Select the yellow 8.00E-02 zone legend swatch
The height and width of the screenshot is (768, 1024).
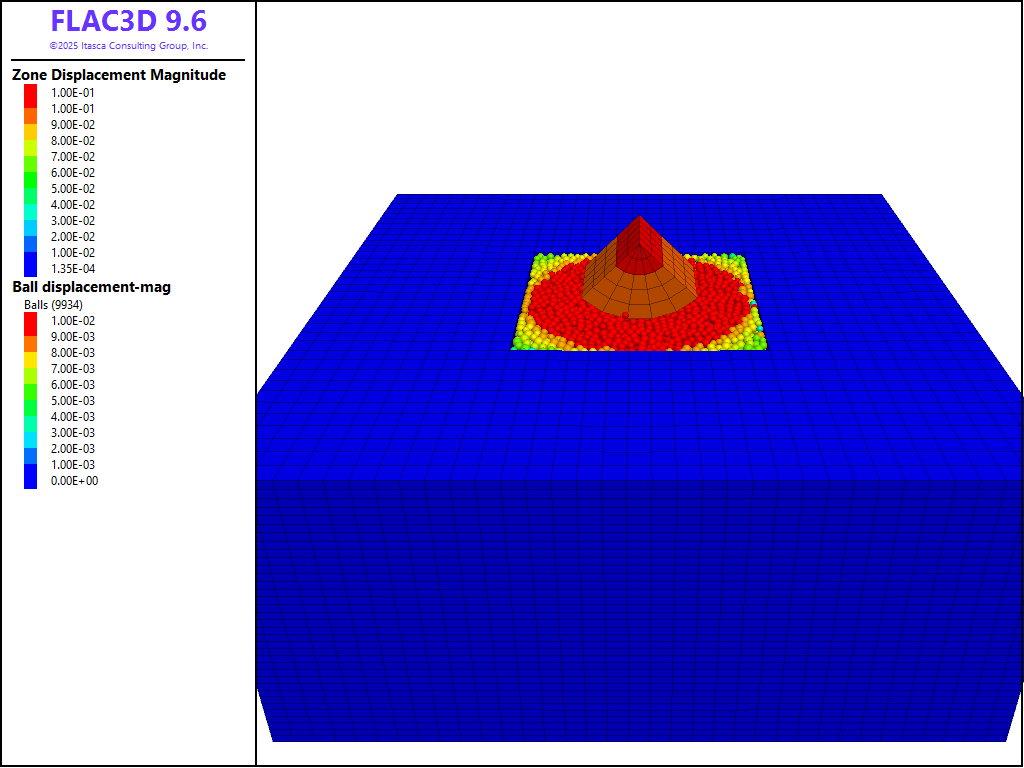coord(31,140)
